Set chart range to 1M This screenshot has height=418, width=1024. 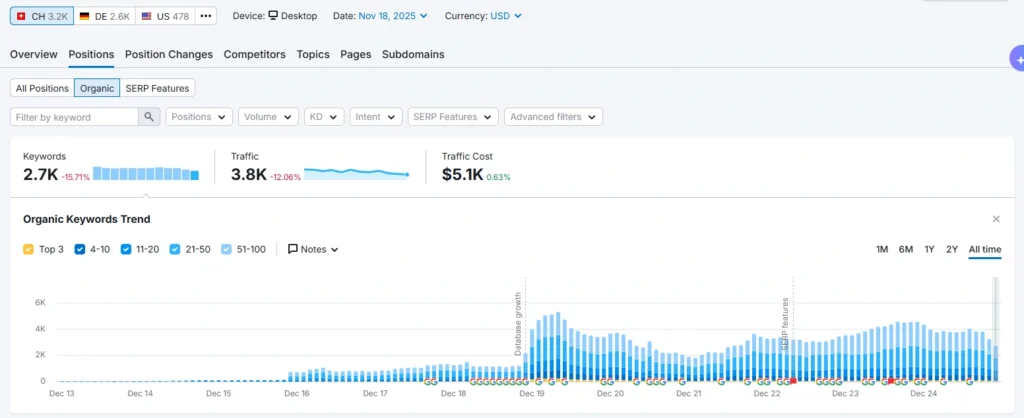pos(882,249)
